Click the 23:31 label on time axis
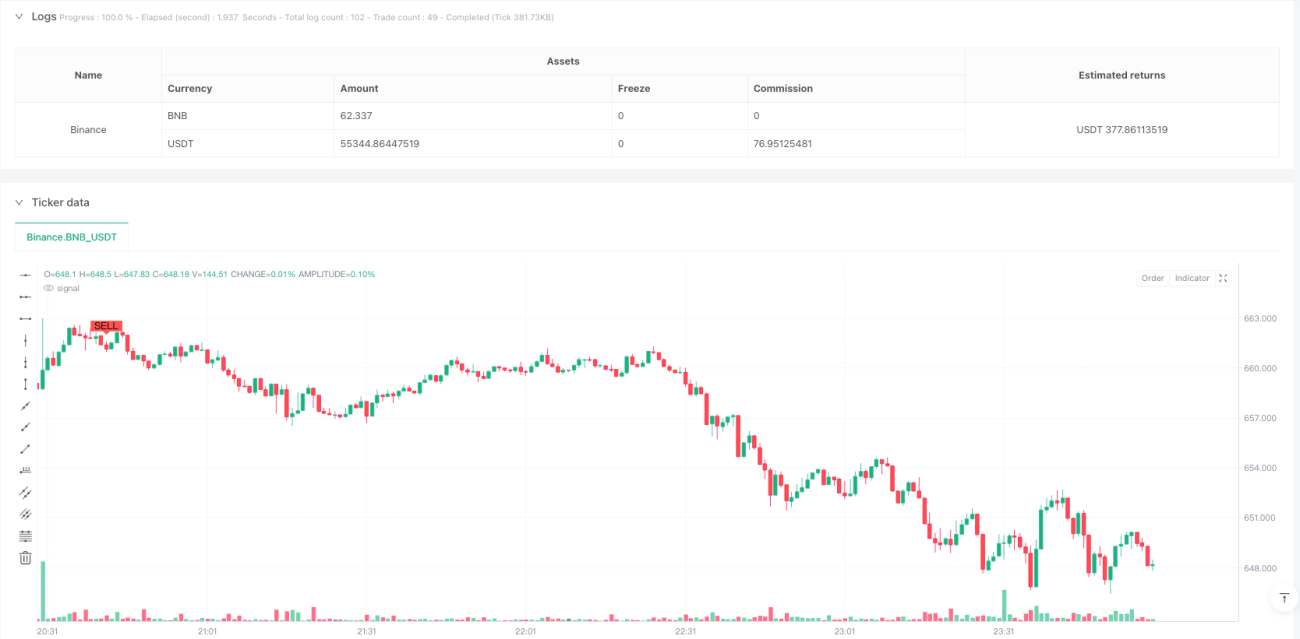Screen dimensions: 1300x639 click(x=1003, y=632)
